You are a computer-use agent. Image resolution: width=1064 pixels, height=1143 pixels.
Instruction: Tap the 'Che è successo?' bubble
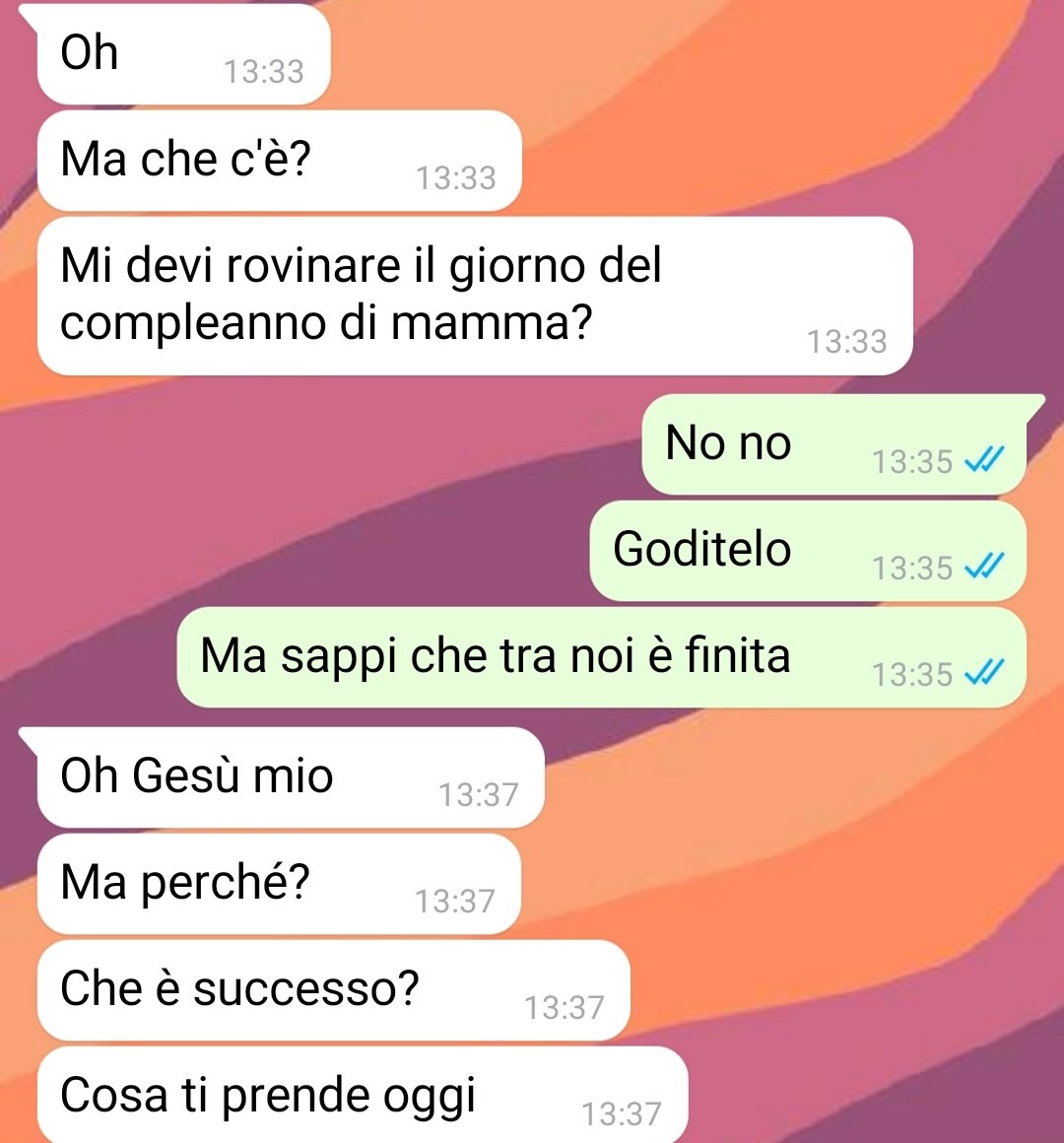tap(333, 990)
